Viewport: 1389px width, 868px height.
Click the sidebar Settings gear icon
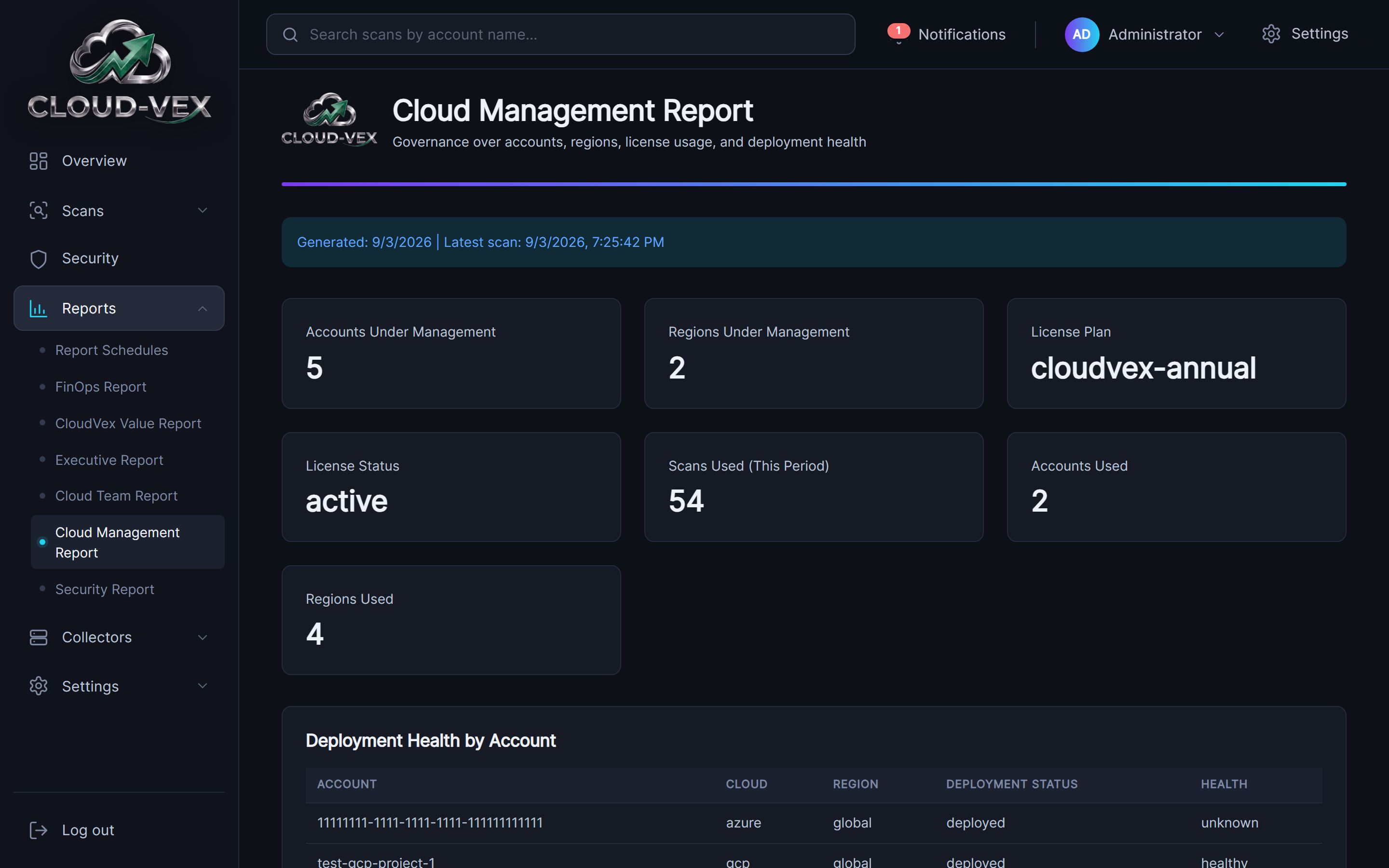[x=39, y=686]
